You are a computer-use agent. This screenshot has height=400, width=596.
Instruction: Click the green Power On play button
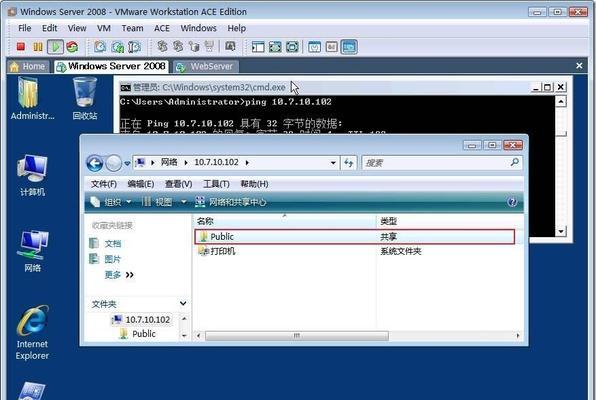(x=55, y=47)
